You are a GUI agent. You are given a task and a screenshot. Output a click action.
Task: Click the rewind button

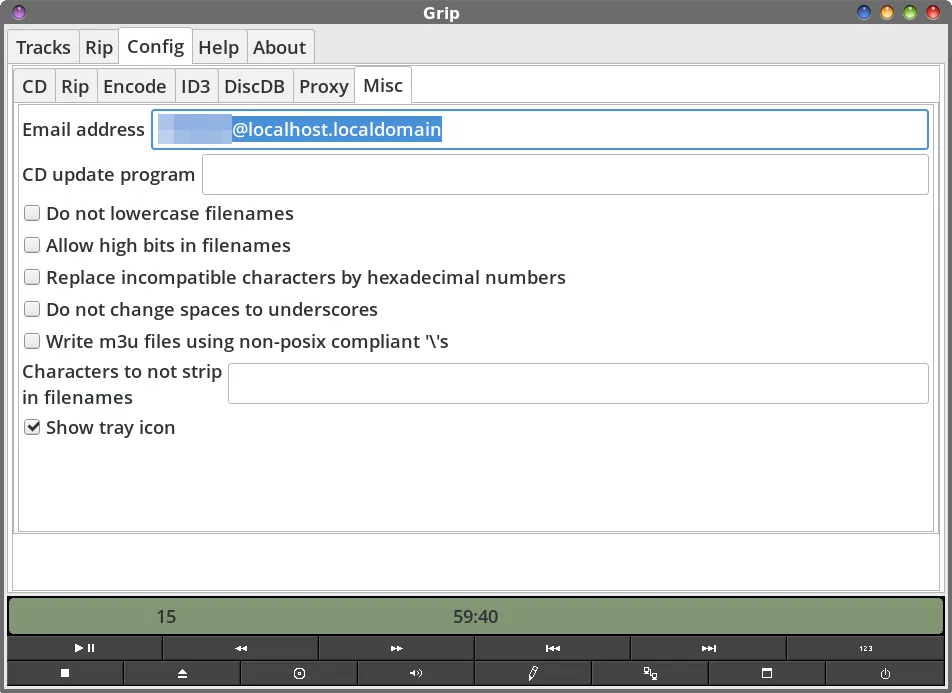(x=240, y=648)
